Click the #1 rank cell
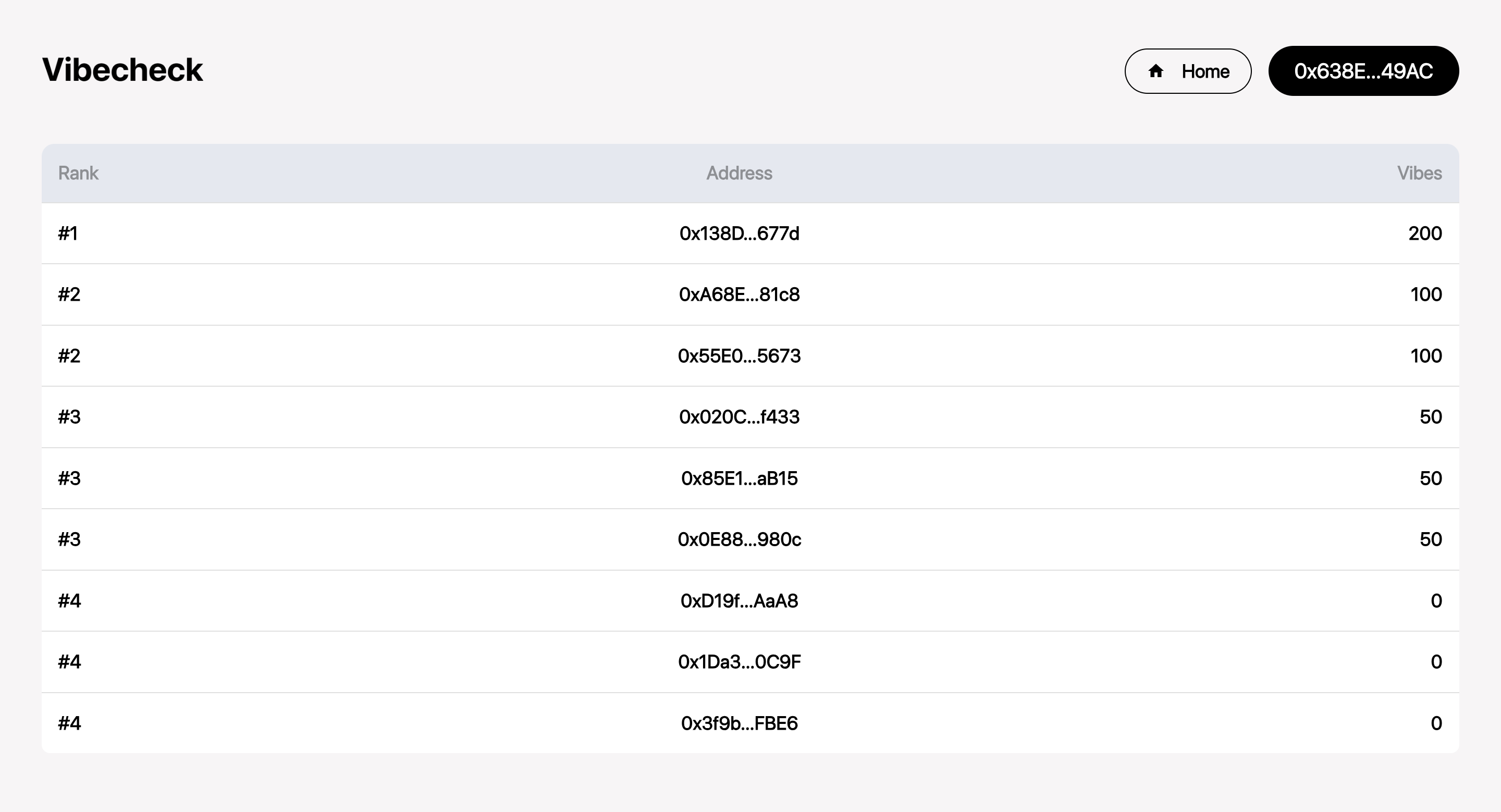 tap(68, 233)
